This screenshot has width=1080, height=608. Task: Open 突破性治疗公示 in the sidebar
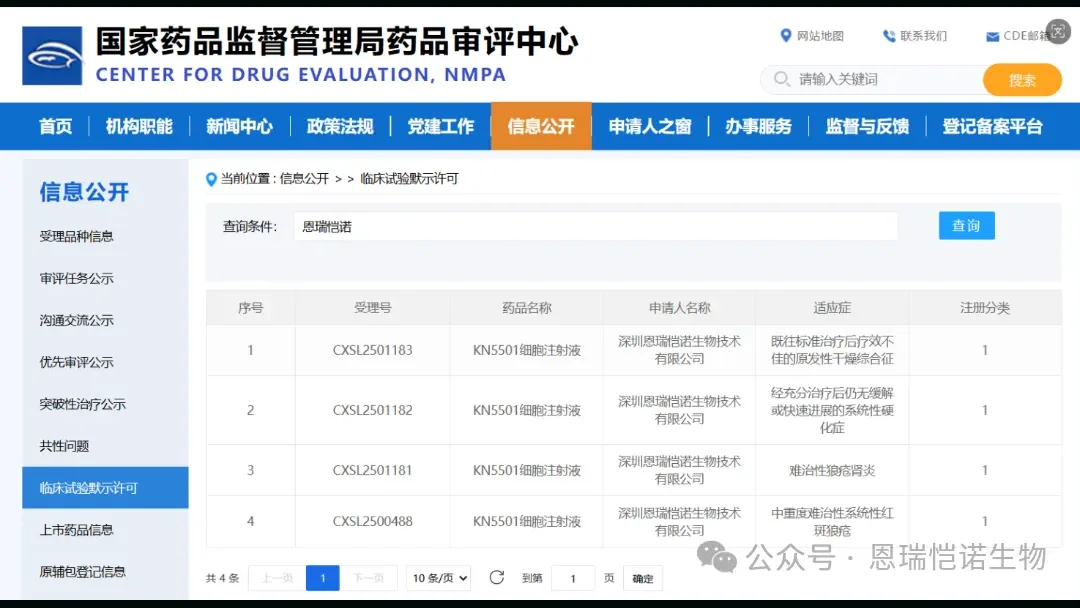pos(83,404)
